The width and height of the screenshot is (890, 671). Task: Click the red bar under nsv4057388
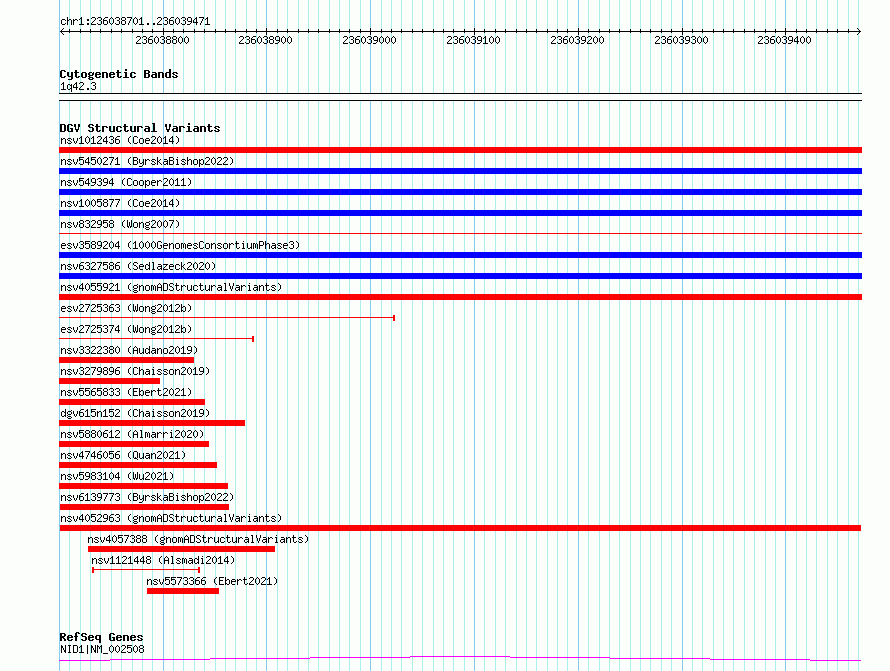[181, 549]
